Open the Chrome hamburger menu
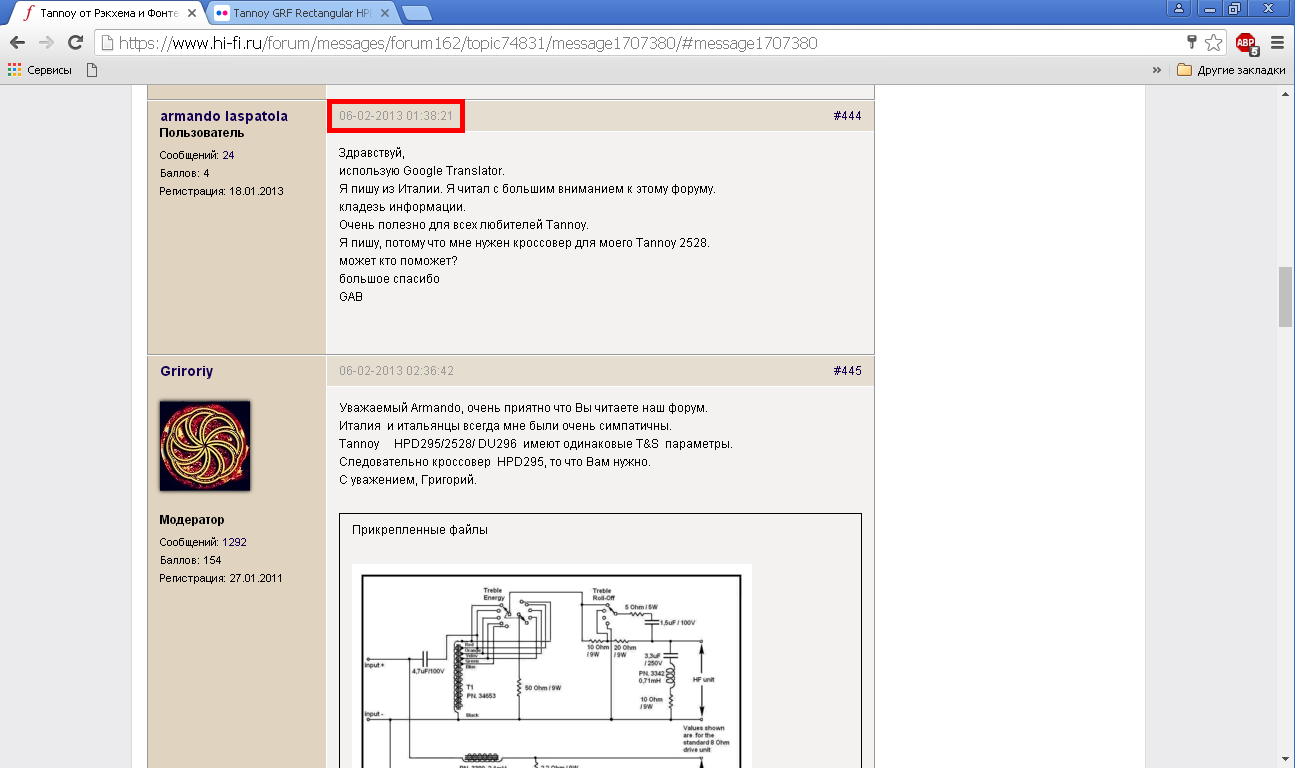Image resolution: width=1295 pixels, height=768 pixels. coord(1277,43)
